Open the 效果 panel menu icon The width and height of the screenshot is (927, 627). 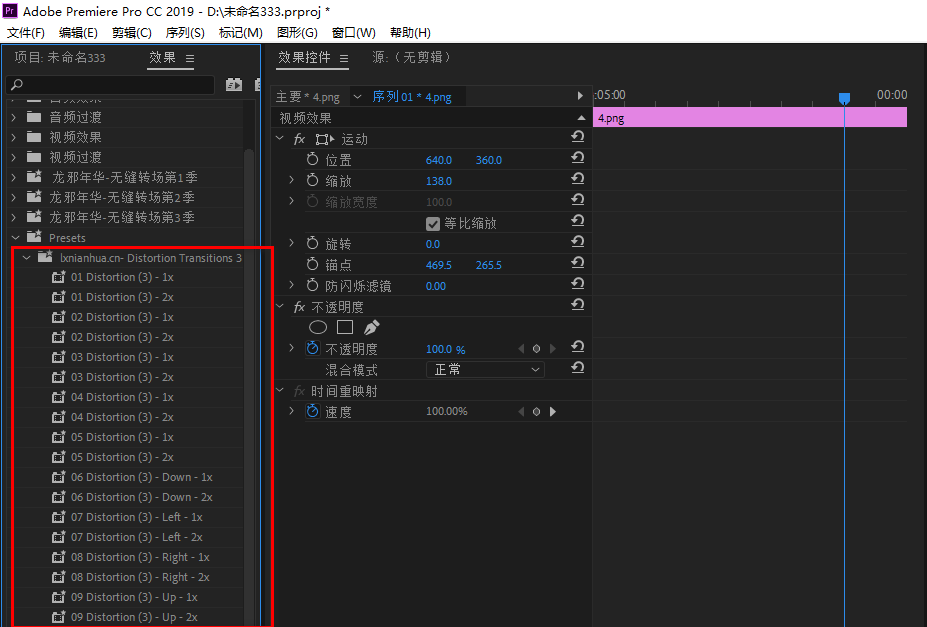pyautogui.click(x=190, y=59)
